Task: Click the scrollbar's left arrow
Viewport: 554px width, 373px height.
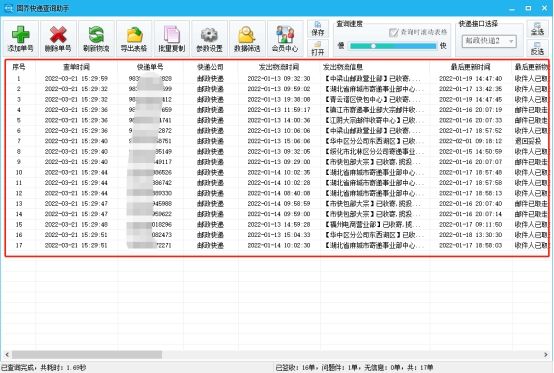Action: tap(7, 354)
